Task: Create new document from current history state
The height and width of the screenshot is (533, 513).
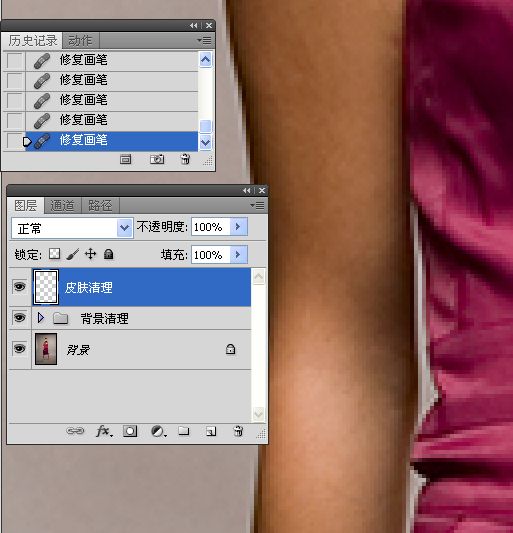Action: 125,159
